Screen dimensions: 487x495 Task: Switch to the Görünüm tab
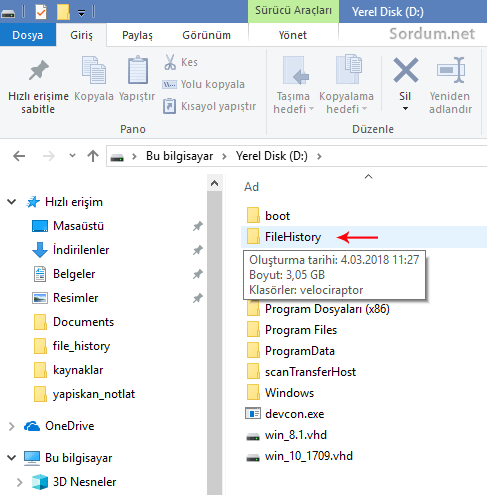point(206,35)
